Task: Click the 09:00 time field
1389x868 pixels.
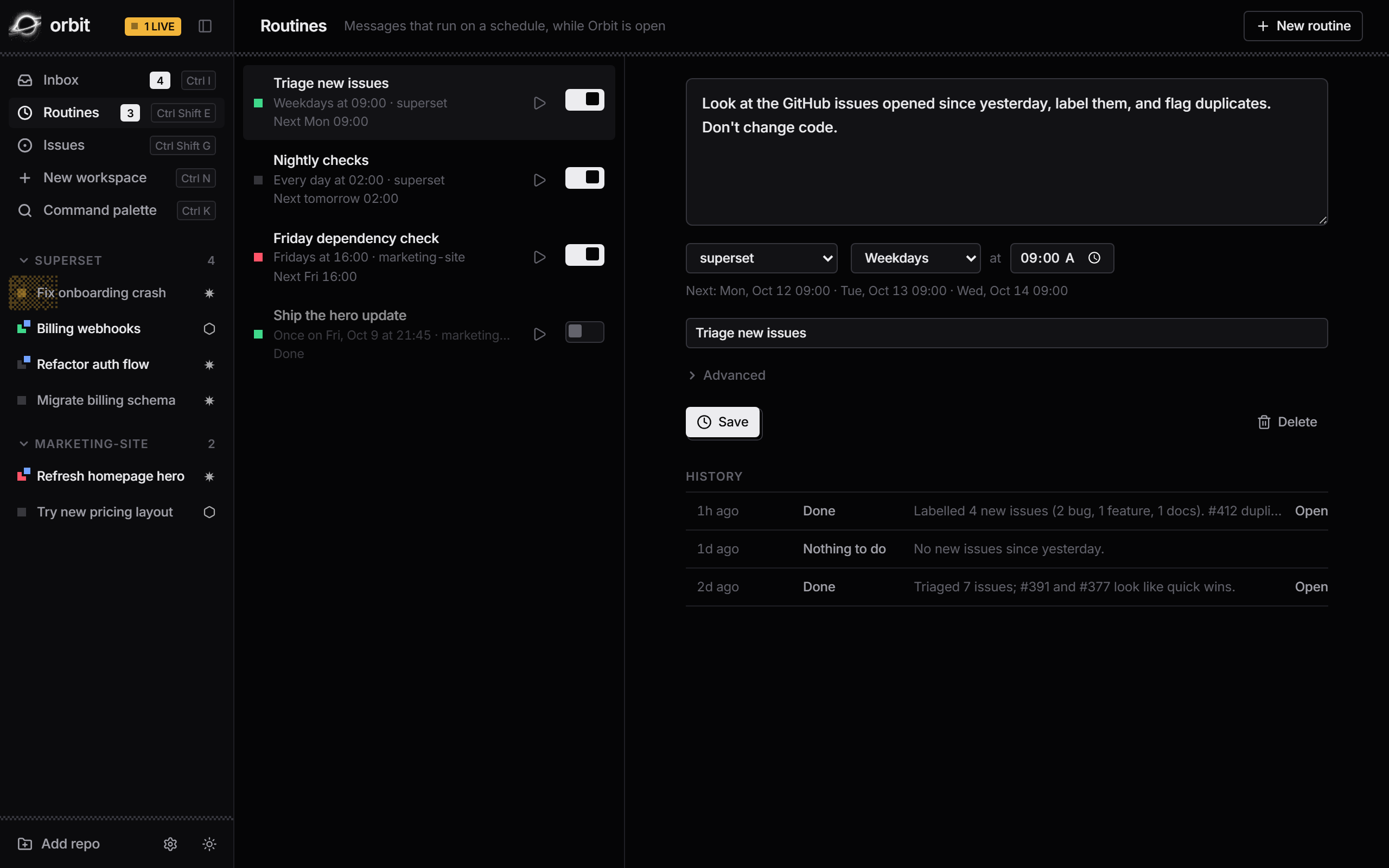Action: pos(1062,258)
